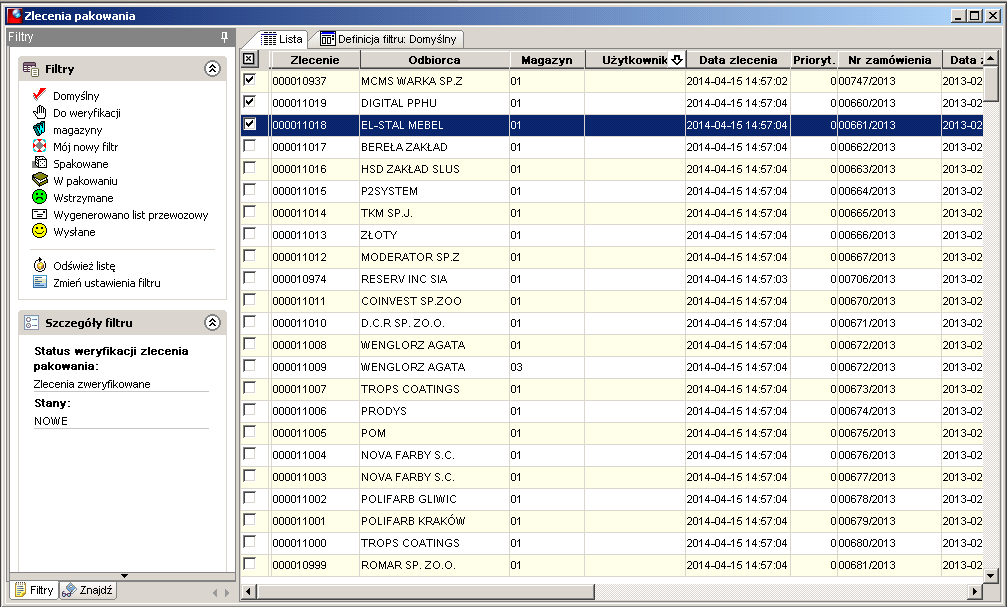Viewport: 1007px width, 607px height.
Task: Click the Spakowane box icon
Action: pyautogui.click(x=40, y=163)
